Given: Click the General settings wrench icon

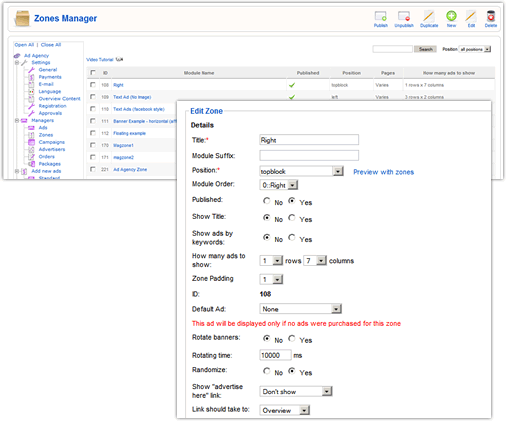Looking at the screenshot, I should click(x=31, y=70).
